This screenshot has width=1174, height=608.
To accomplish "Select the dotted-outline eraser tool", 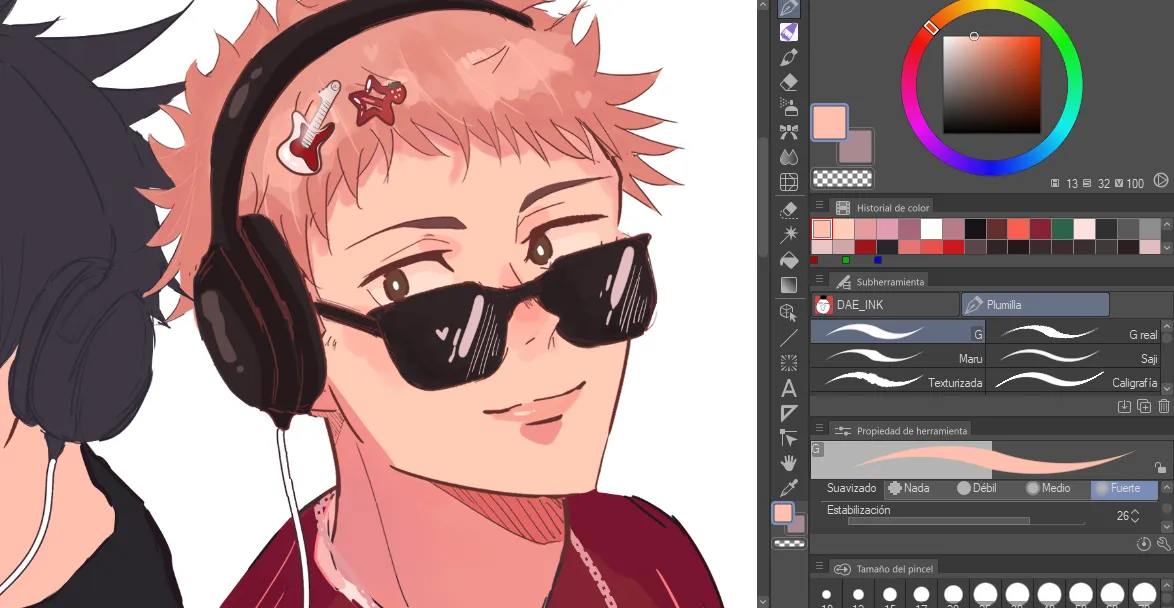I will 788,210.
